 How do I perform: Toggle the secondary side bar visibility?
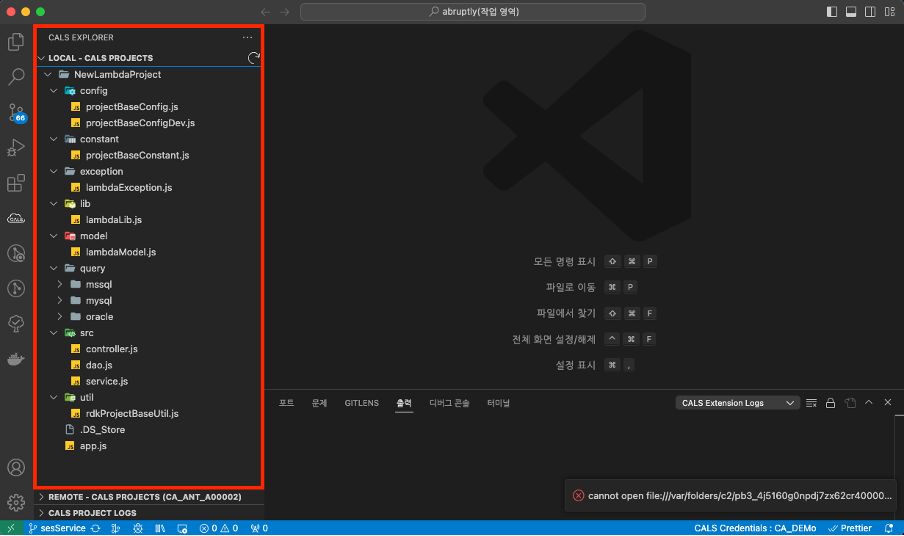point(870,12)
